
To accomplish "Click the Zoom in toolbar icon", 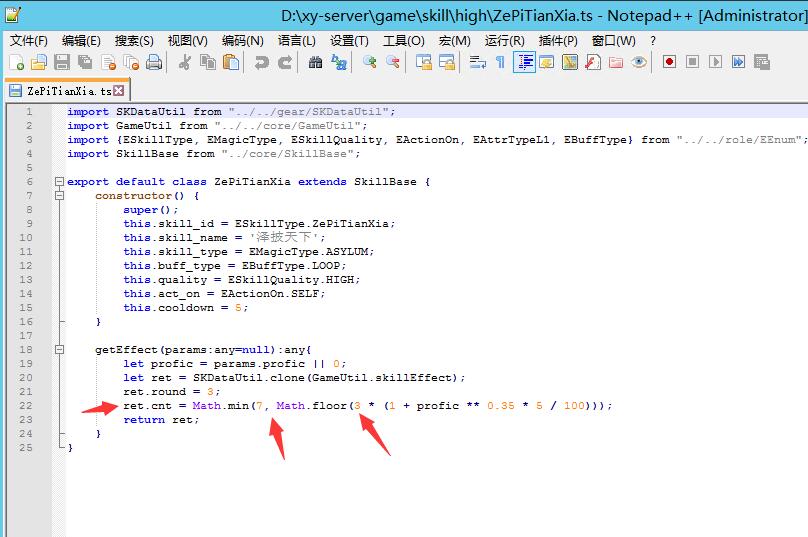I will tap(370, 62).
